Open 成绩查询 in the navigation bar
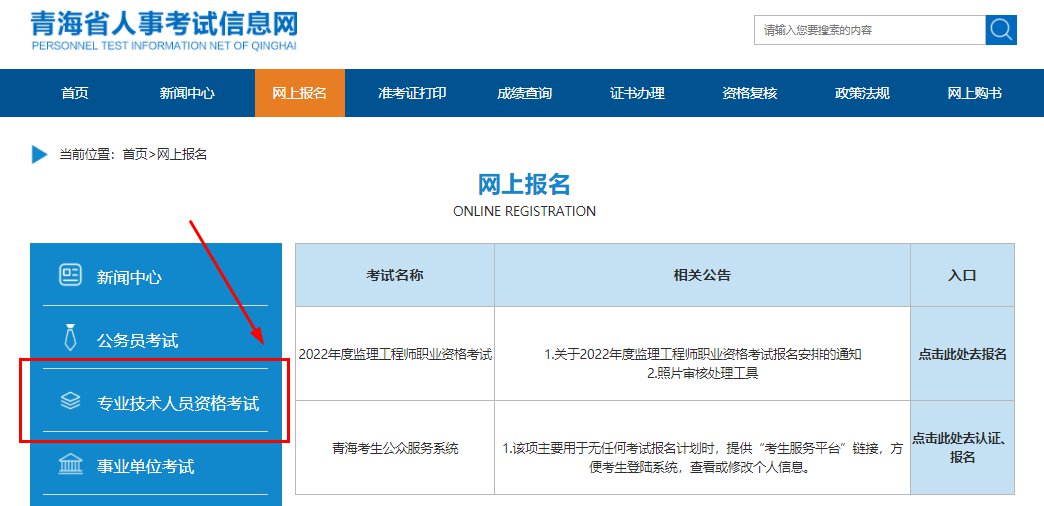Viewport: 1044px width, 506px height. click(x=525, y=93)
